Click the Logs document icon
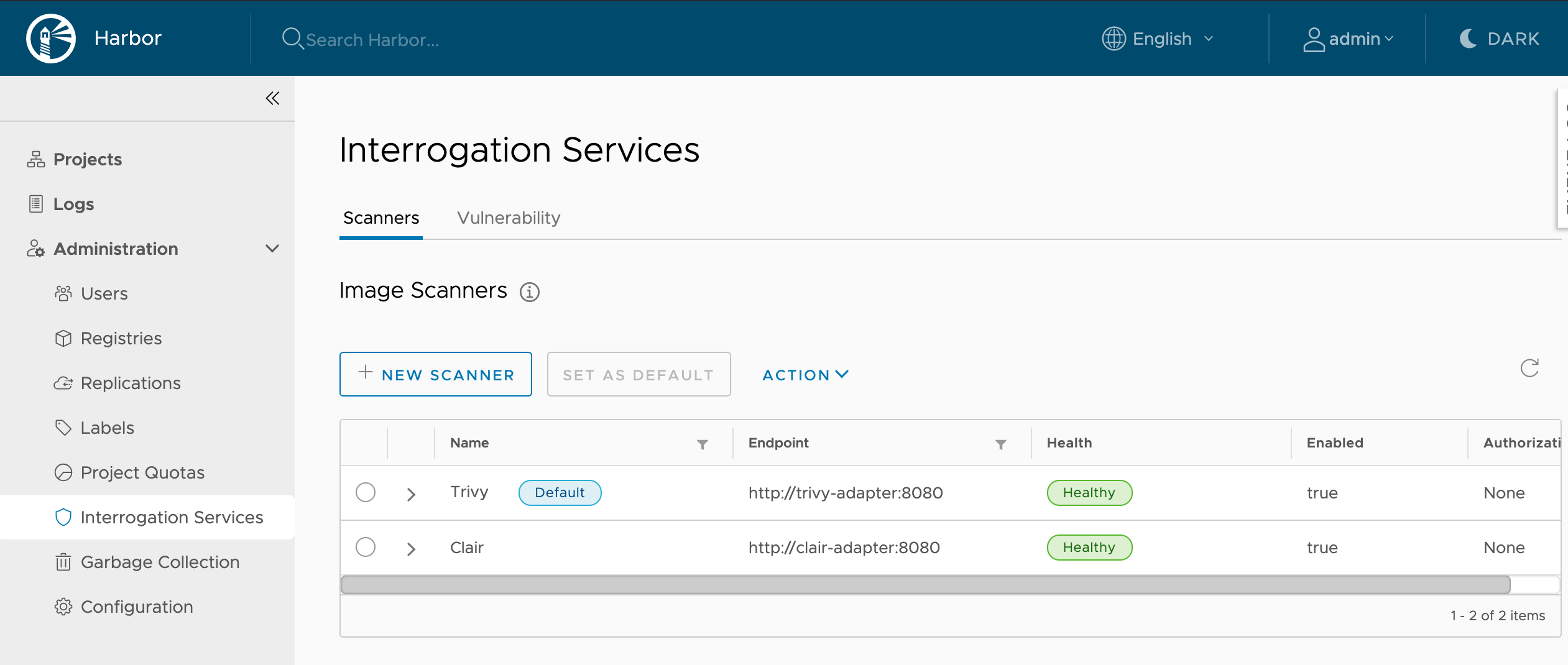 (x=36, y=204)
